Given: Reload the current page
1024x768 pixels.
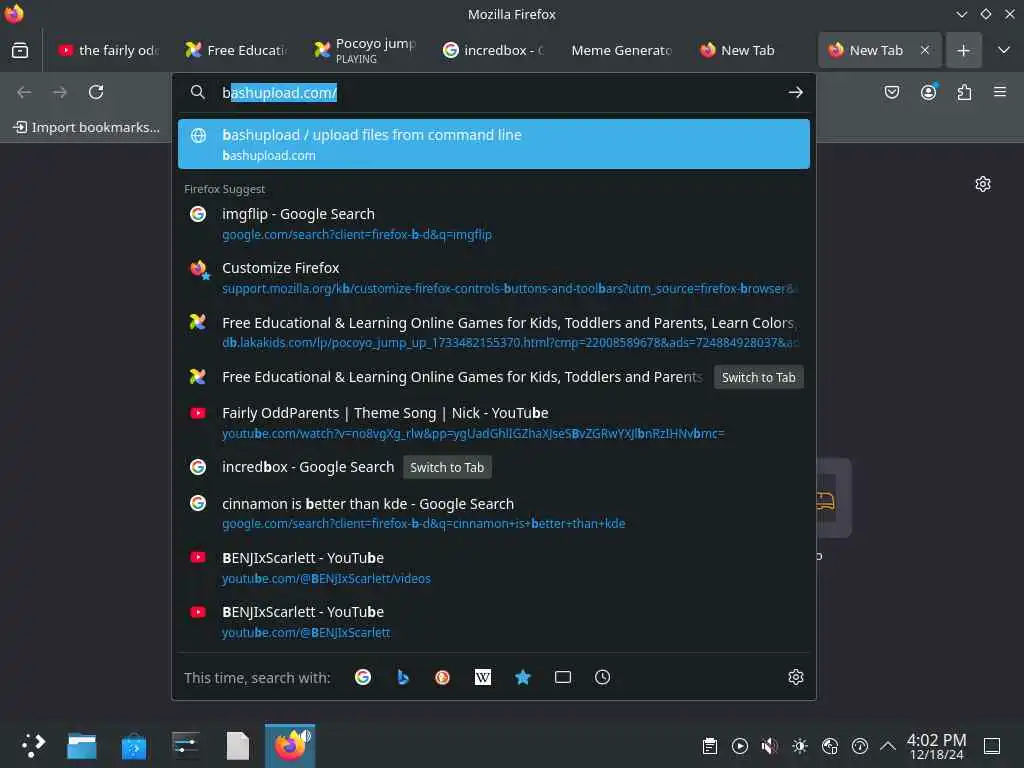Looking at the screenshot, I should (x=96, y=92).
